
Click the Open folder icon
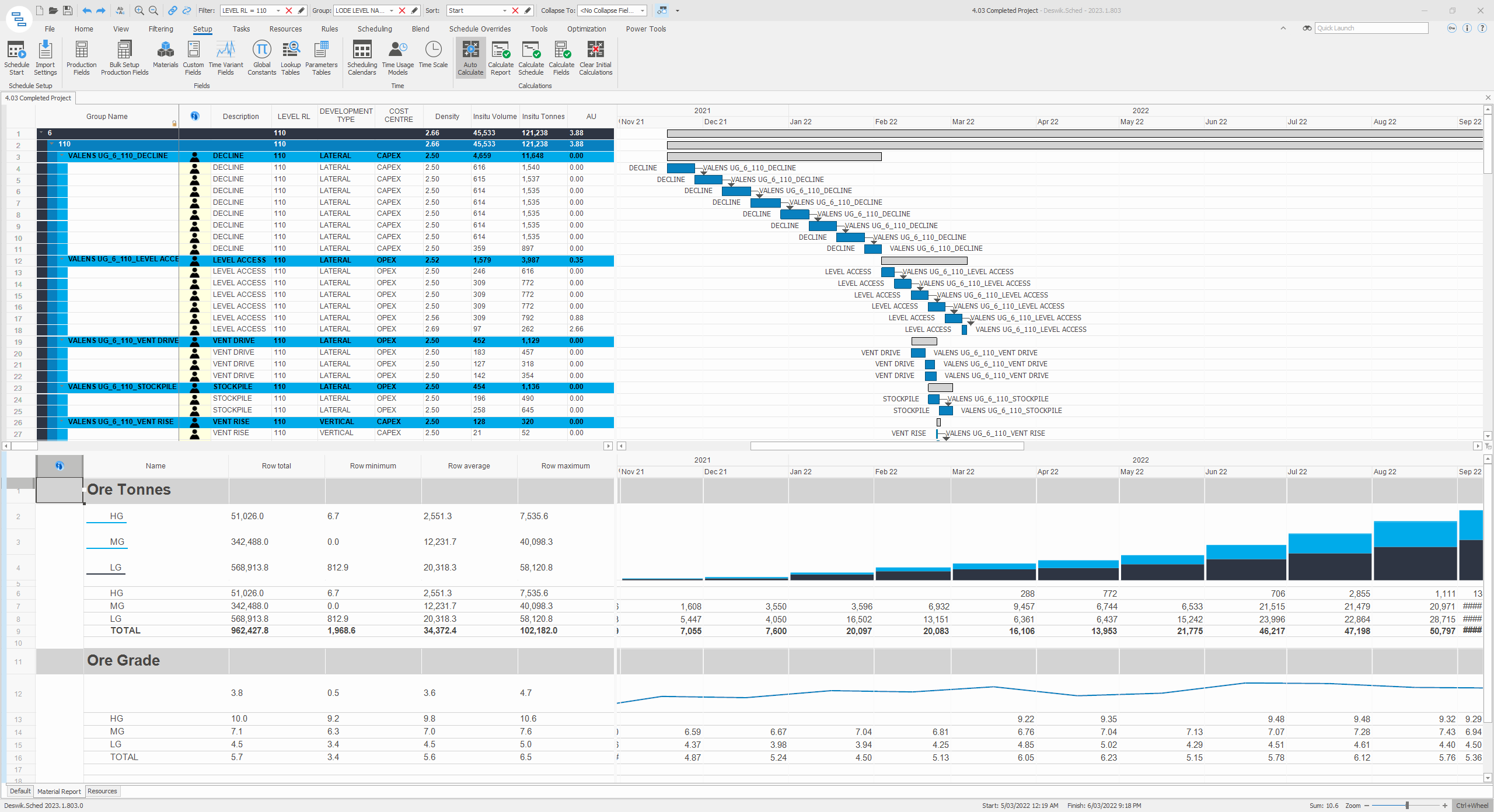53,10
